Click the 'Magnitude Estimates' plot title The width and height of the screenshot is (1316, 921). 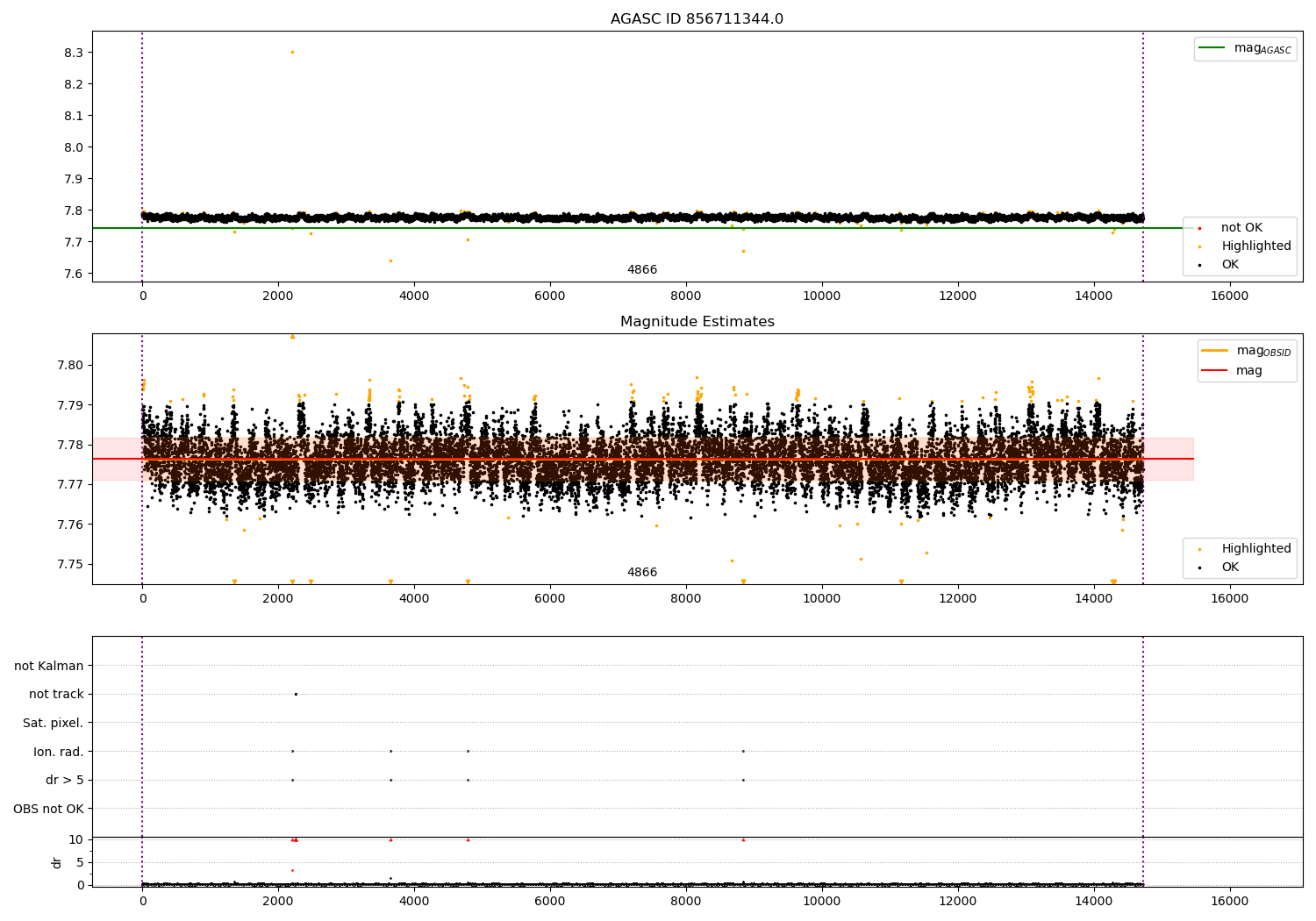pos(697,322)
